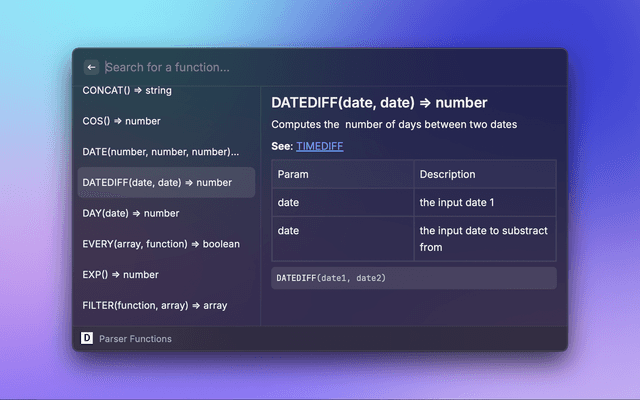Choose the DATE(number, number, number) entry

[x=160, y=152]
